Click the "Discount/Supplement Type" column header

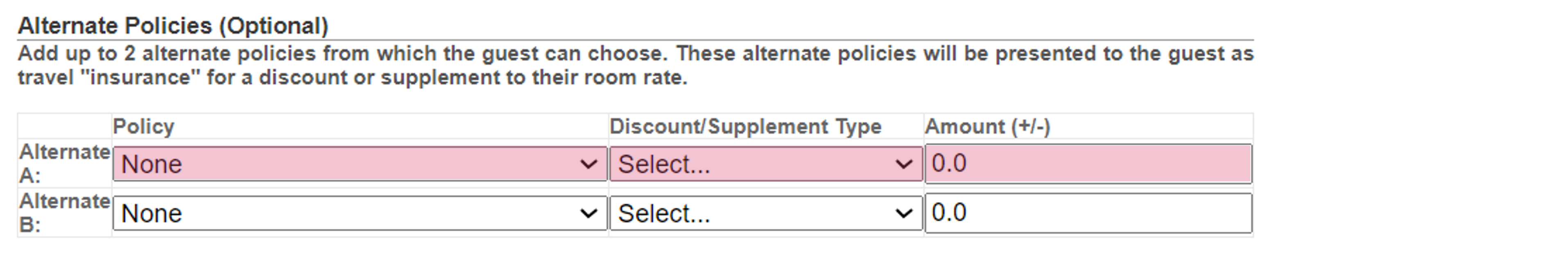coord(746,126)
